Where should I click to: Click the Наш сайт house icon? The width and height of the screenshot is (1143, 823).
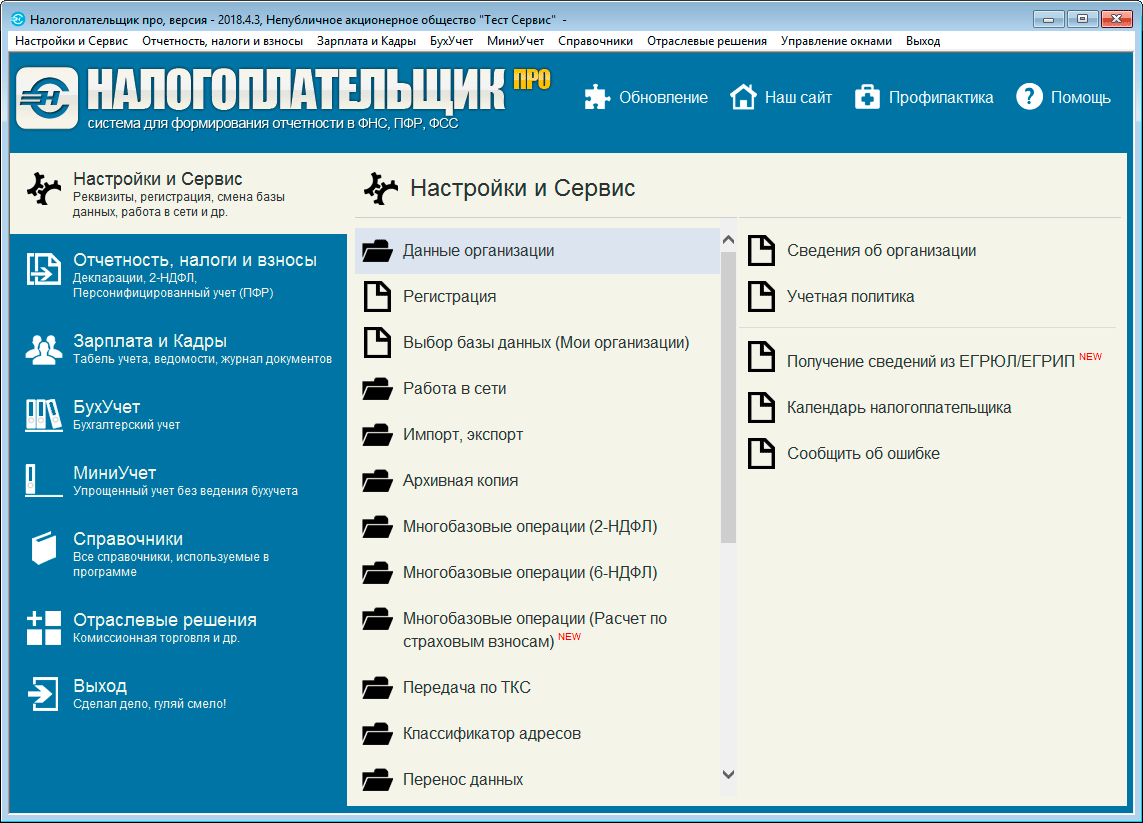point(744,97)
